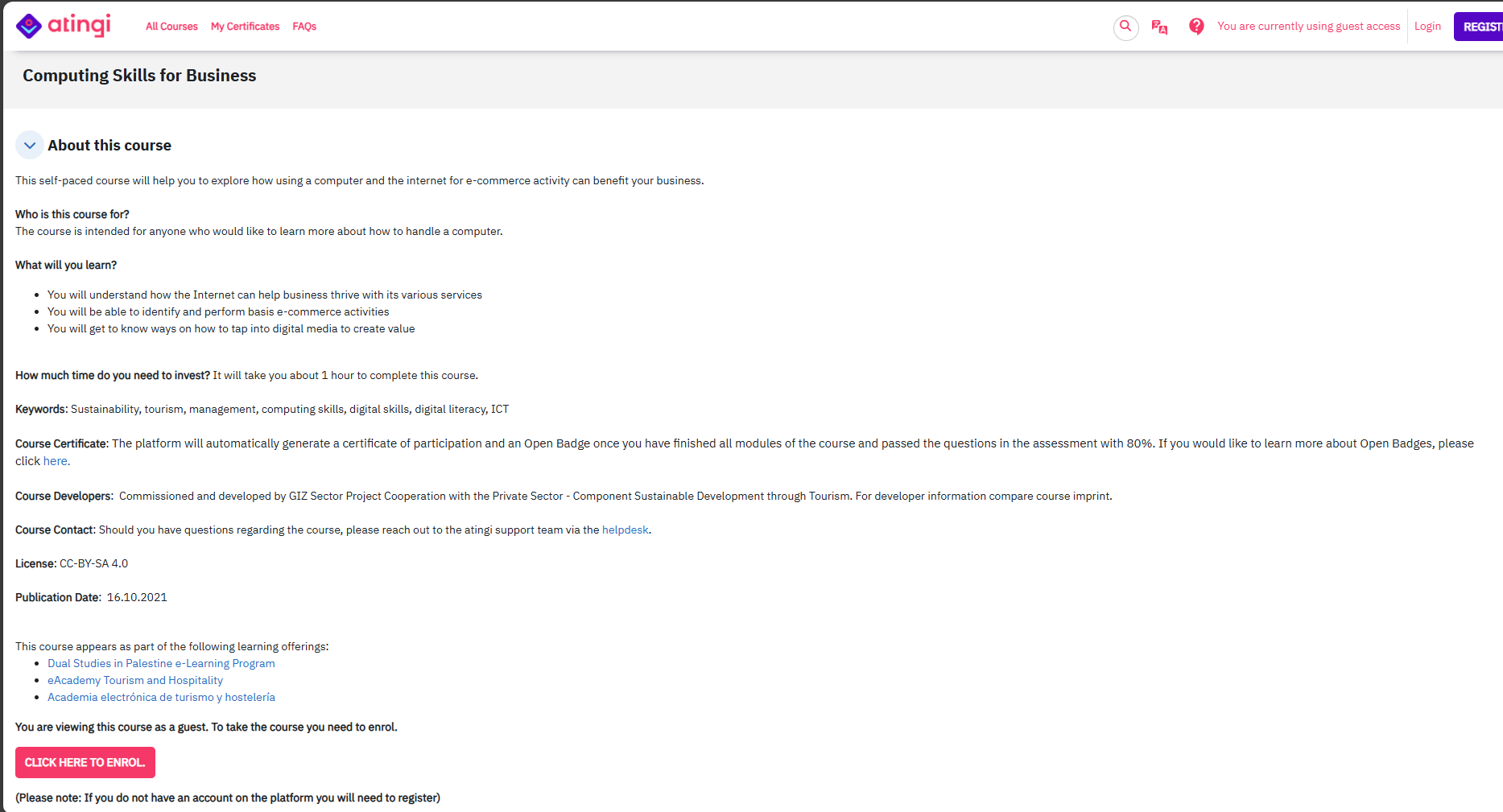
Task: Click the atingi logo icon
Action: pyautogui.click(x=28, y=26)
